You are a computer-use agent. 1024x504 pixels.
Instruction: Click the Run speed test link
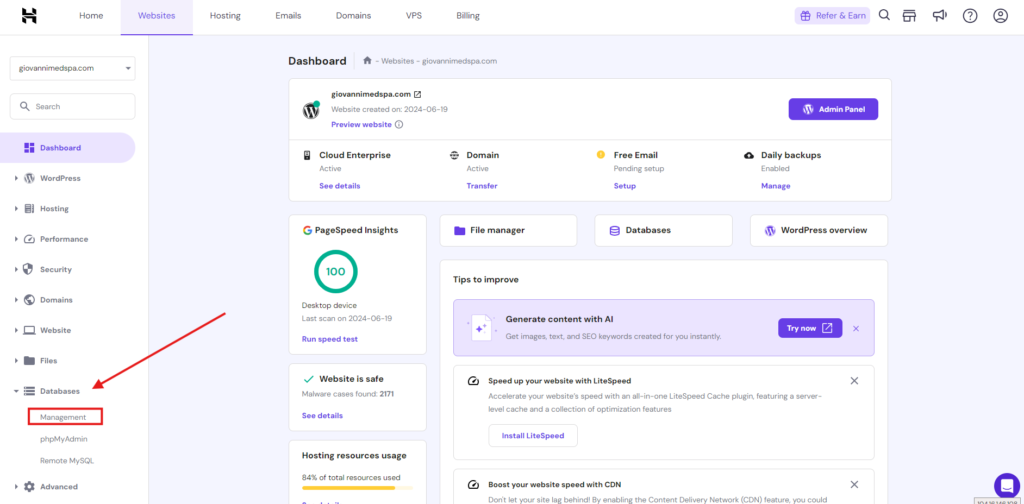330,339
